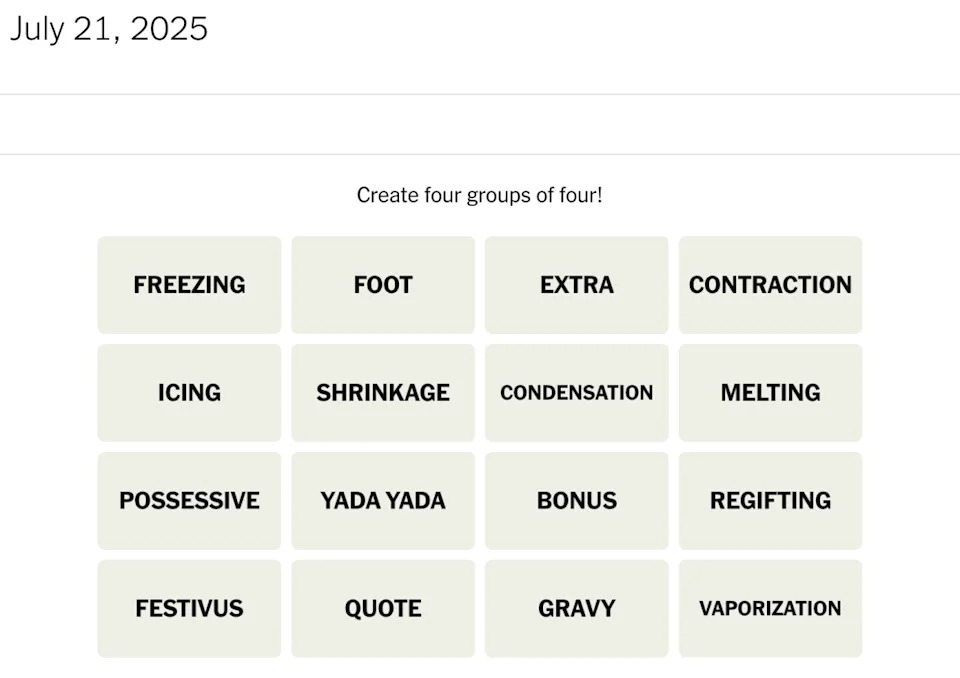Screen dimensions: 960x678
Task: Choose the CONDENSATION tile
Action: 577,393
